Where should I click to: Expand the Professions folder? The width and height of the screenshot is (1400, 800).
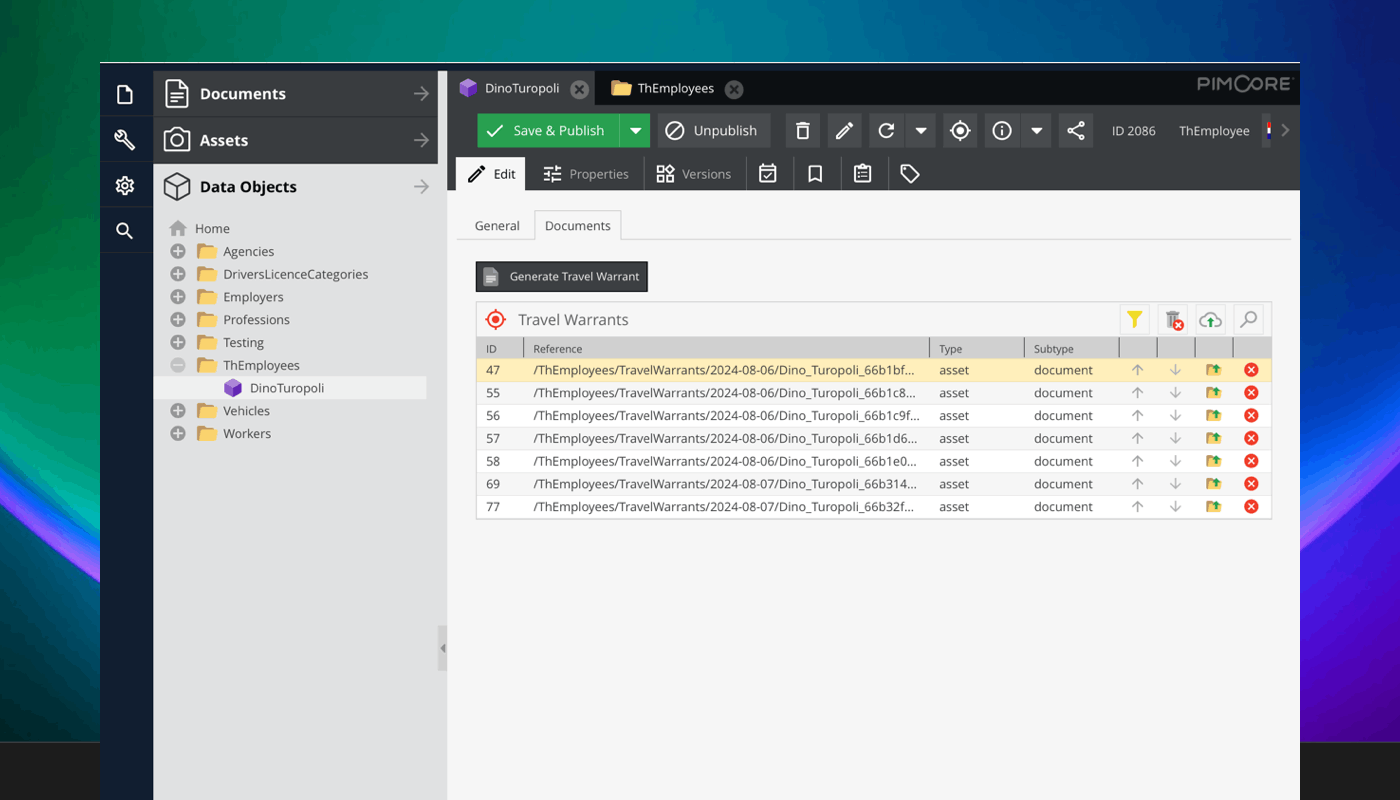click(178, 320)
